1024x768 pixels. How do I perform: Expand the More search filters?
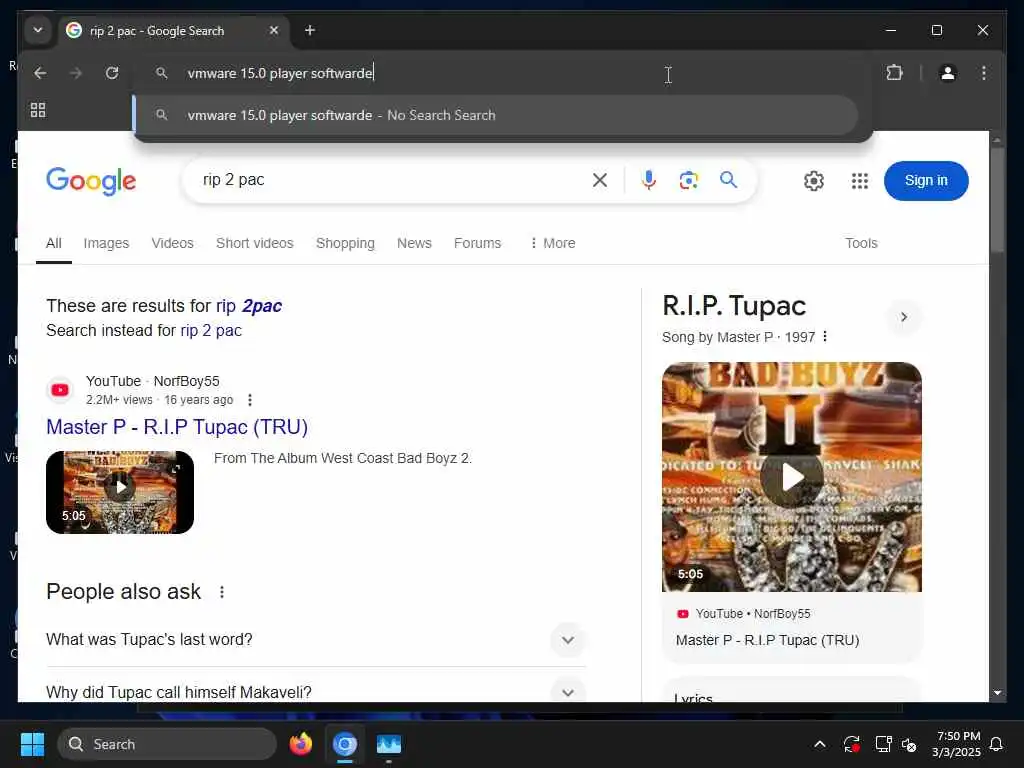[552, 243]
